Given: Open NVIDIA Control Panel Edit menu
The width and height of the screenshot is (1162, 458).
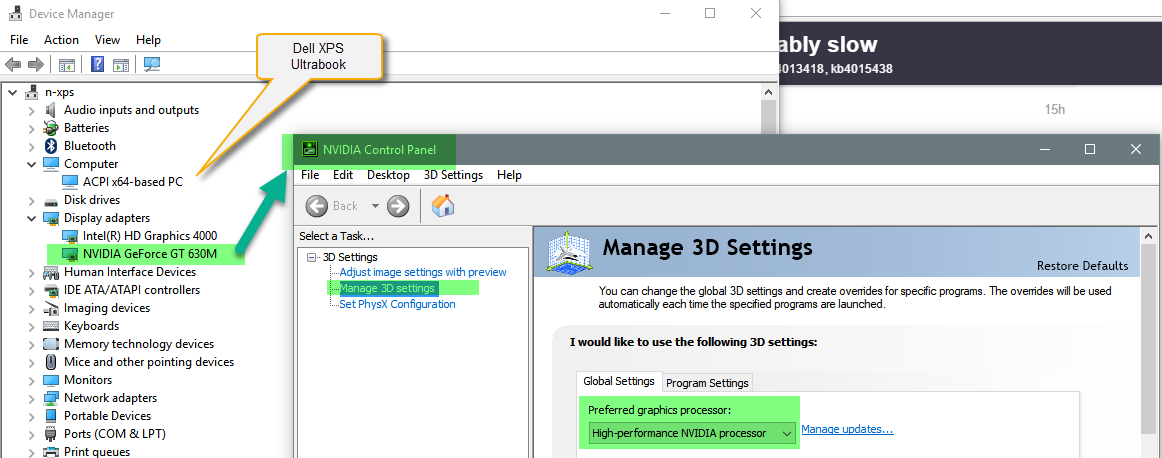Looking at the screenshot, I should tap(342, 175).
